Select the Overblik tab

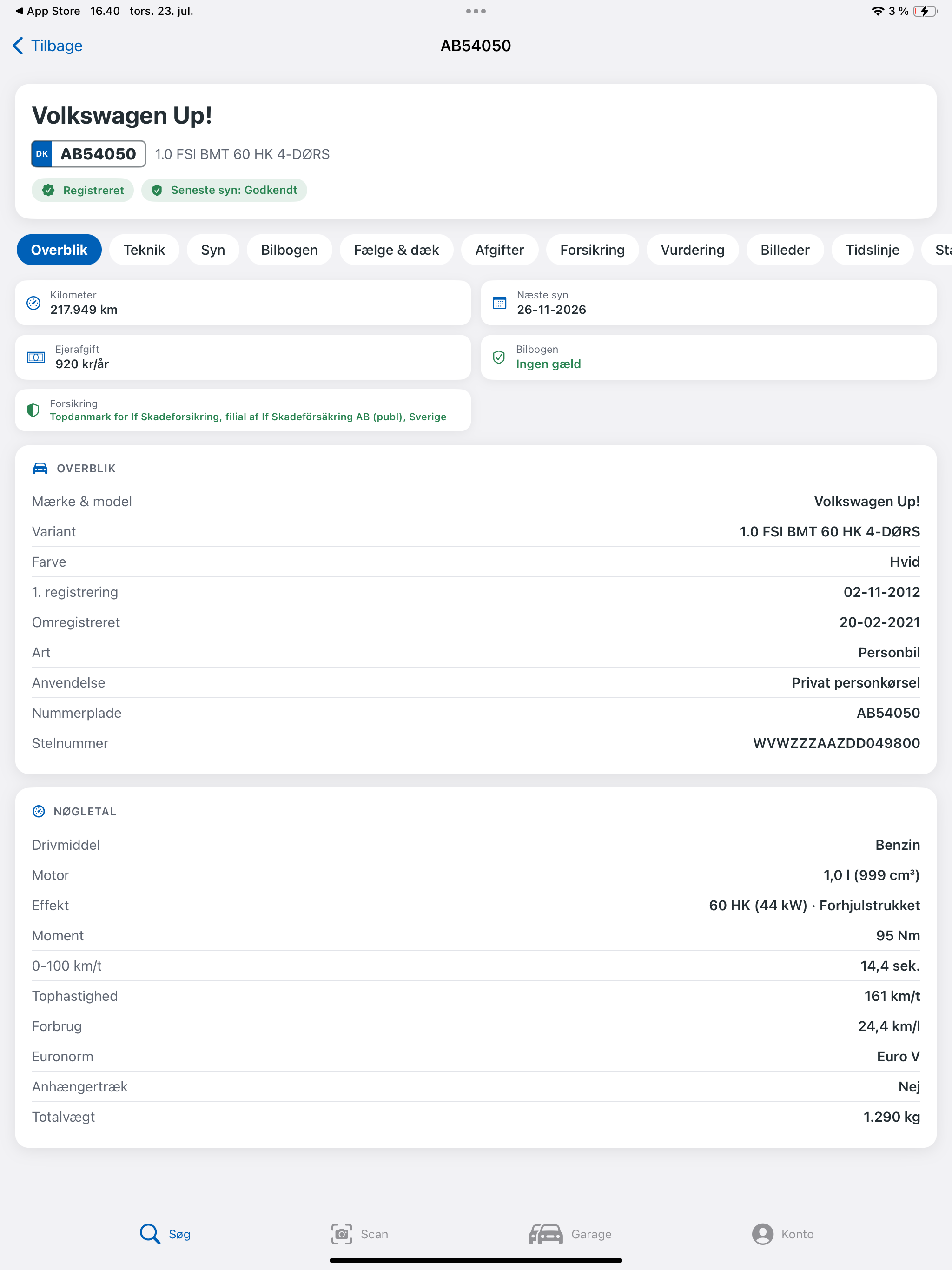pos(59,250)
